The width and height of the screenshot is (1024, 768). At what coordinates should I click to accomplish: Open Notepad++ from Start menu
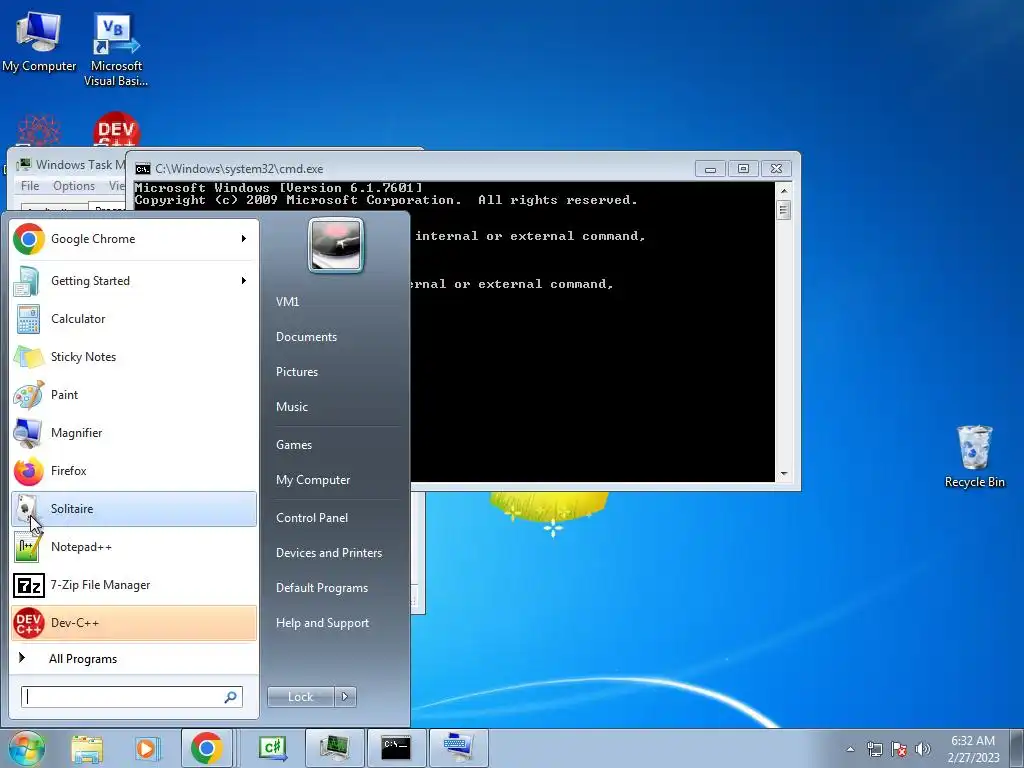click(x=134, y=547)
